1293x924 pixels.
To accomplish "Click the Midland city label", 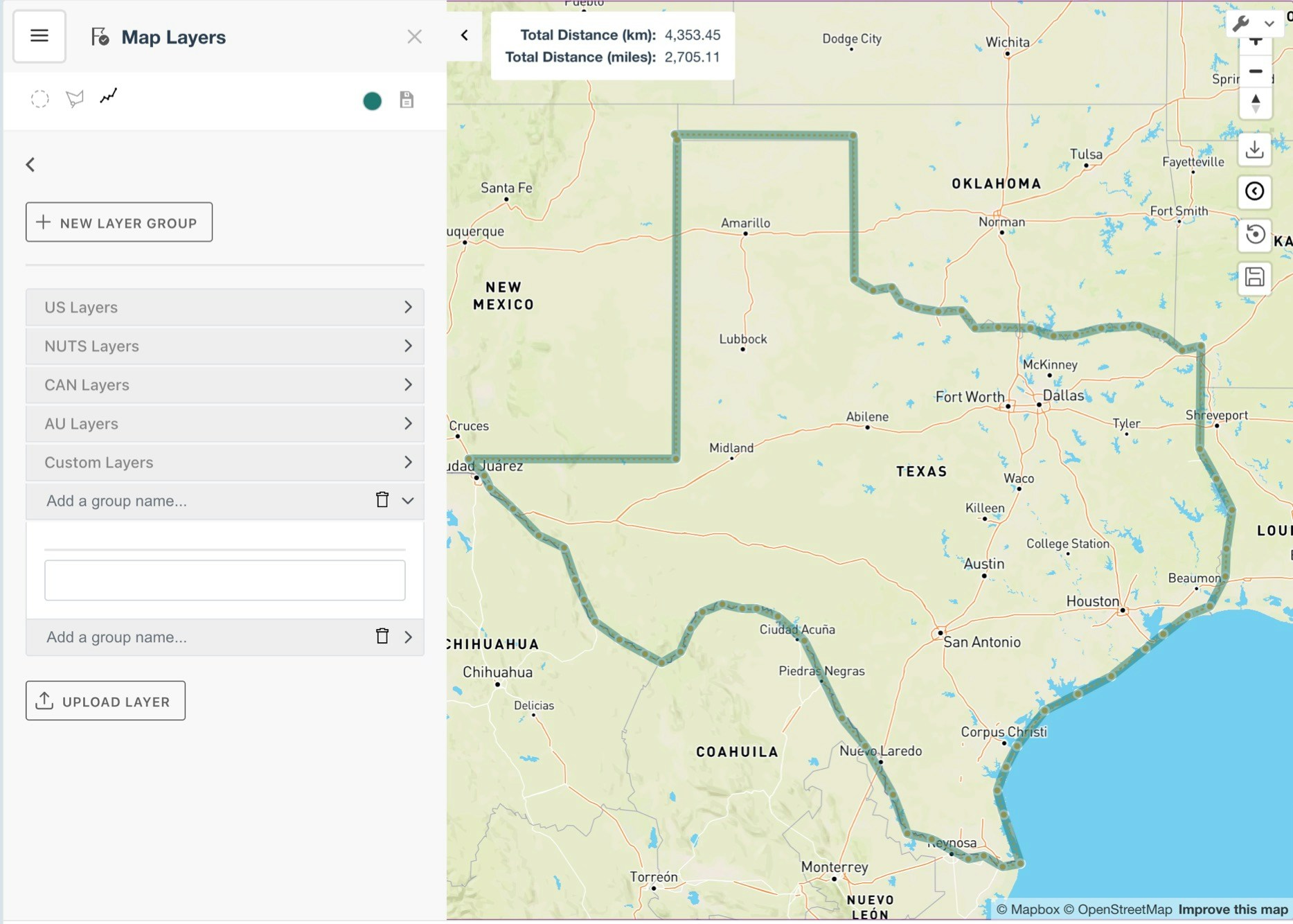I will pos(731,448).
